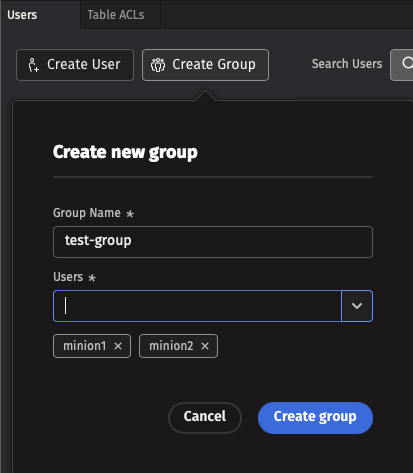Click the Create Group button label

coord(214,64)
